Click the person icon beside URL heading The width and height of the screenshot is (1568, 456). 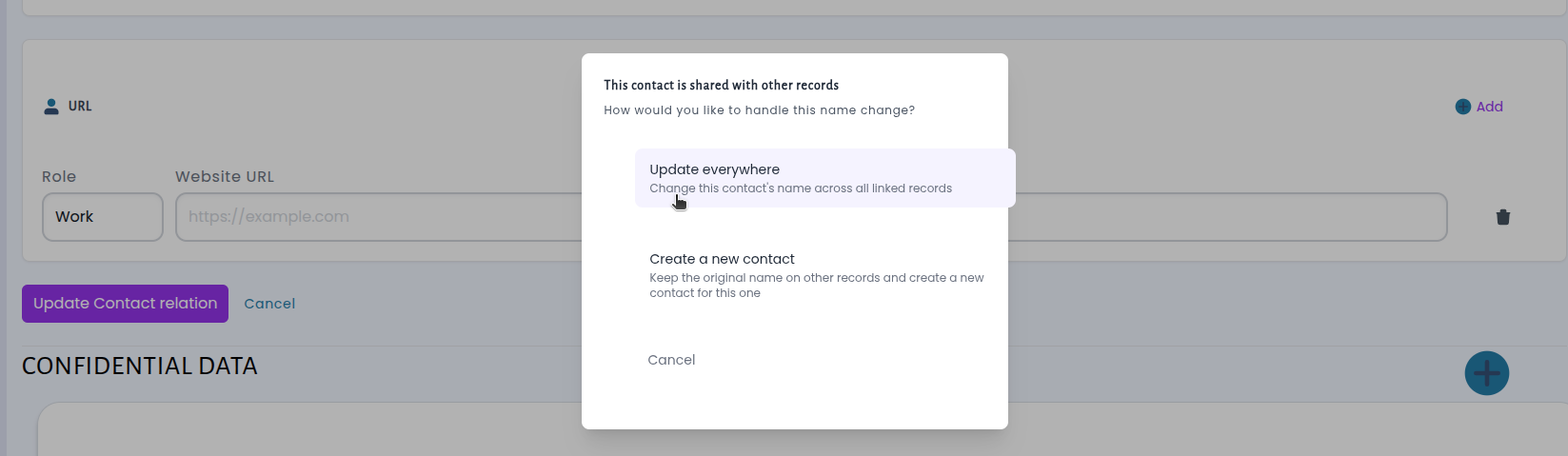51,107
